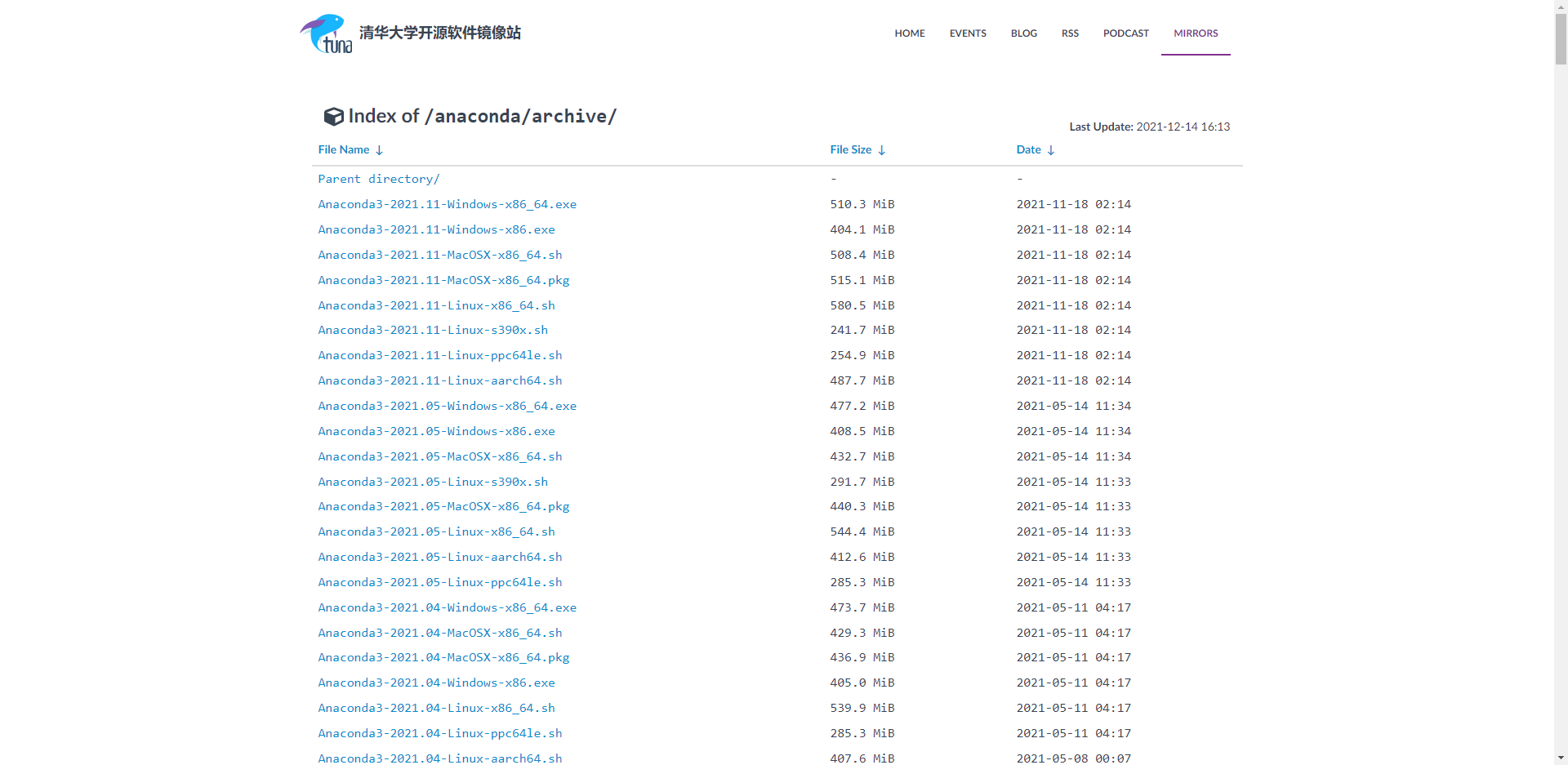Viewport: 1568px width, 765px height.
Task: Click the 473.7 MiB file size
Action: coord(862,607)
